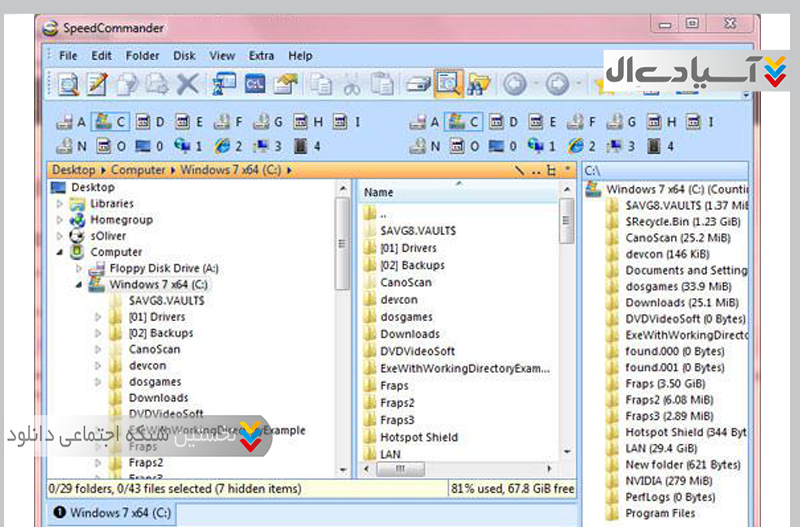Click the Name column header
The height and width of the screenshot is (527, 800).
[x=379, y=192]
